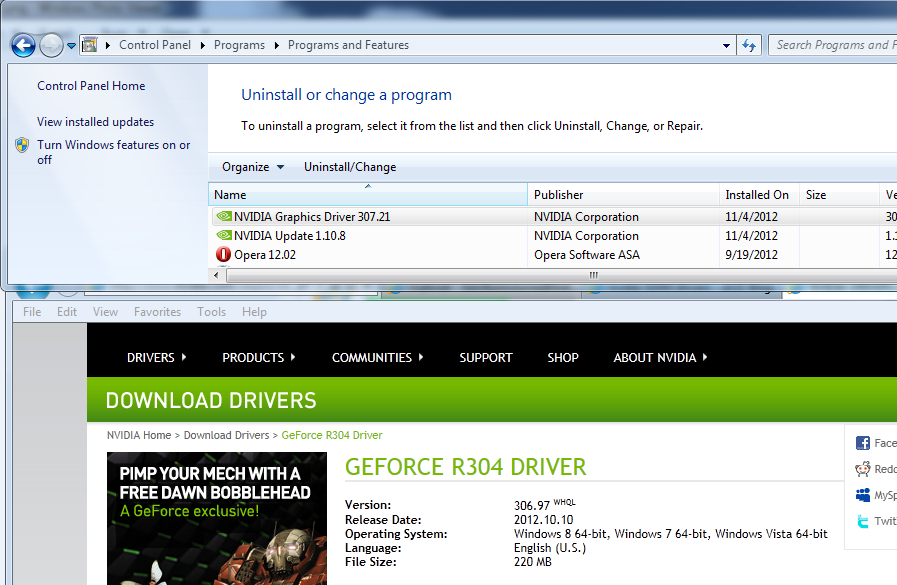Expand PRODUCTS menu on NVIDIA site

coord(259,357)
